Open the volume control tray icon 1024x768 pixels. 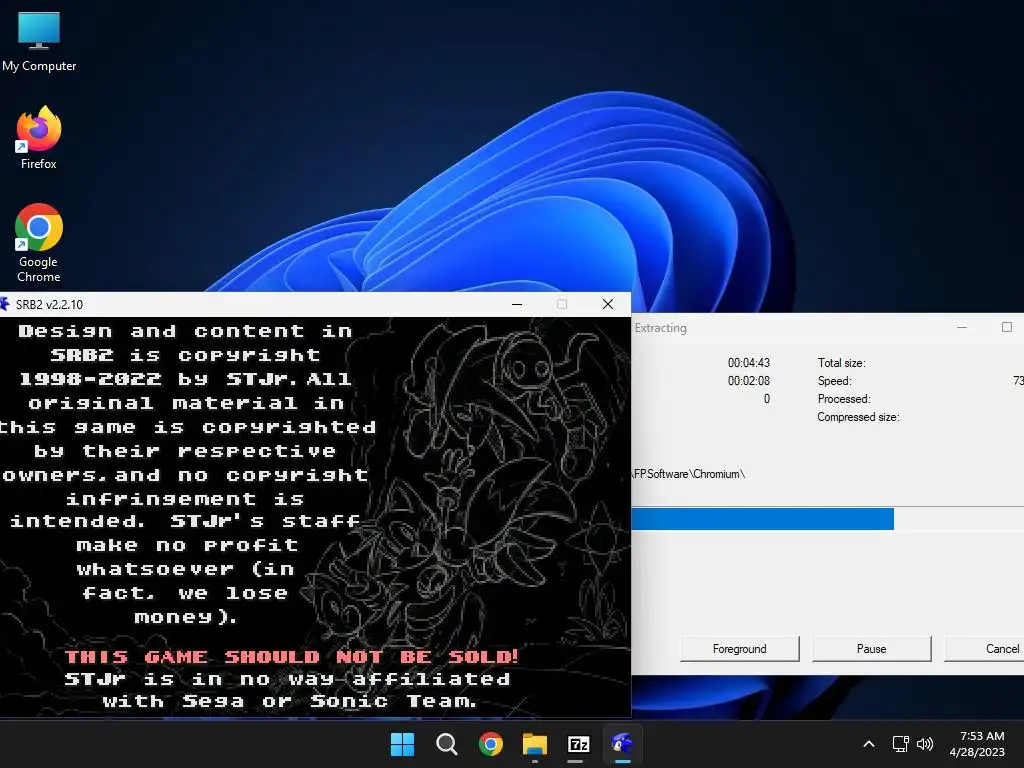coord(925,744)
